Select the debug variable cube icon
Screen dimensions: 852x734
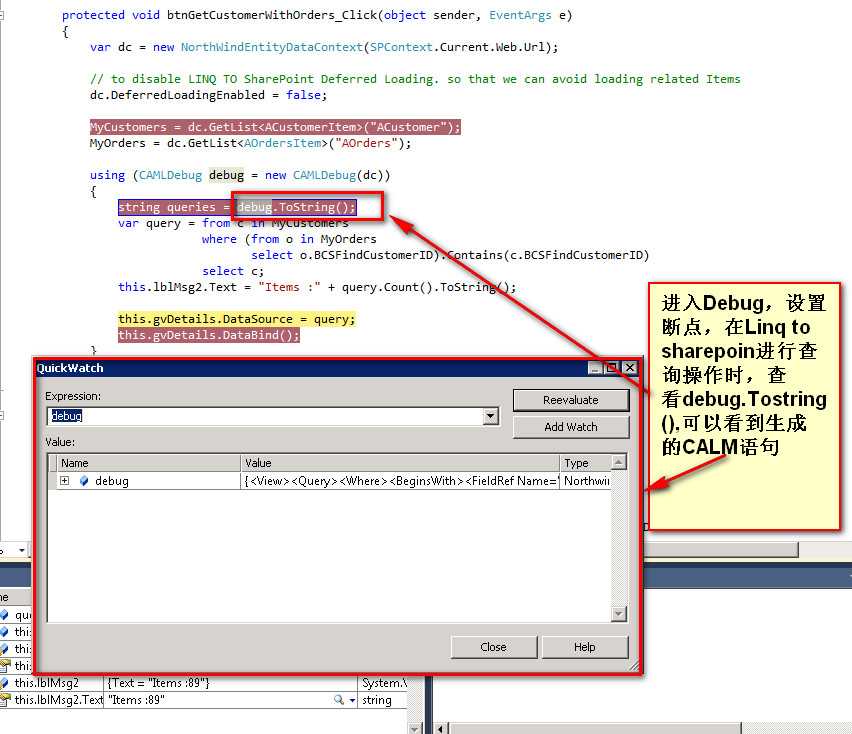click(84, 481)
